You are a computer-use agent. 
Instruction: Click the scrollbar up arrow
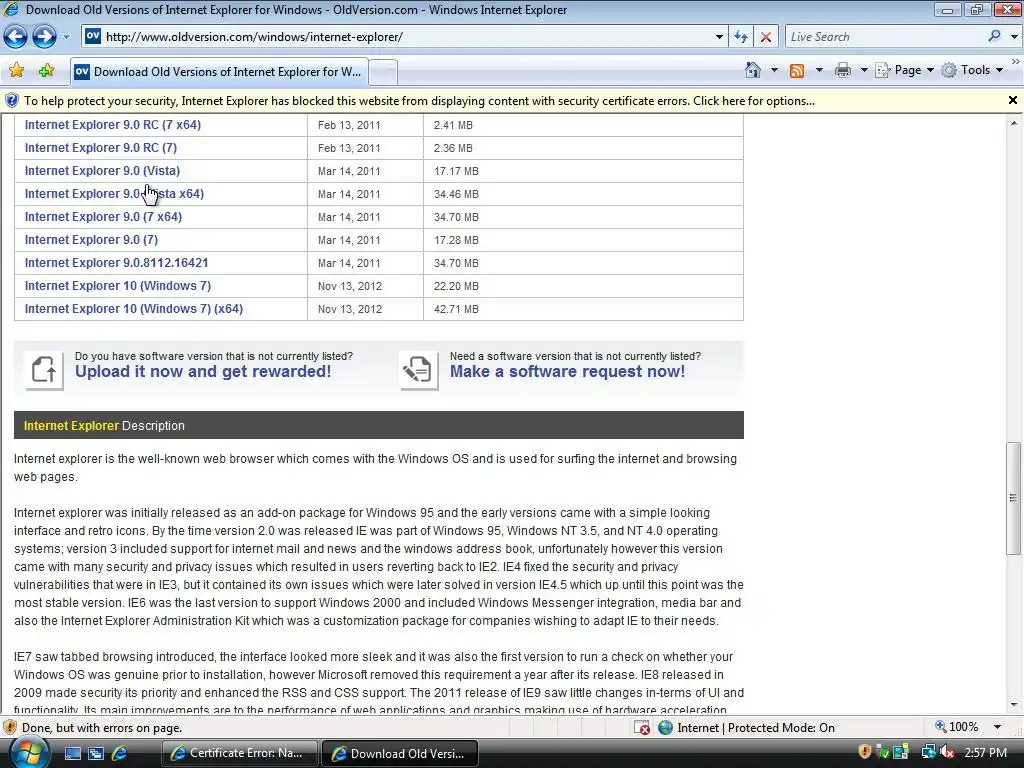[1014, 123]
